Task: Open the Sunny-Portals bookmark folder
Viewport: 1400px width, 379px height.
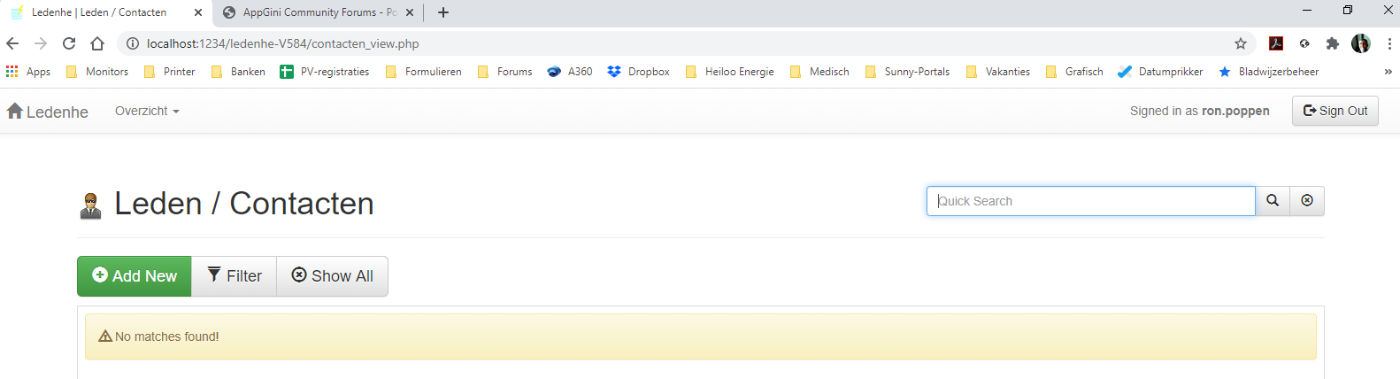Action: pyautogui.click(x=907, y=72)
